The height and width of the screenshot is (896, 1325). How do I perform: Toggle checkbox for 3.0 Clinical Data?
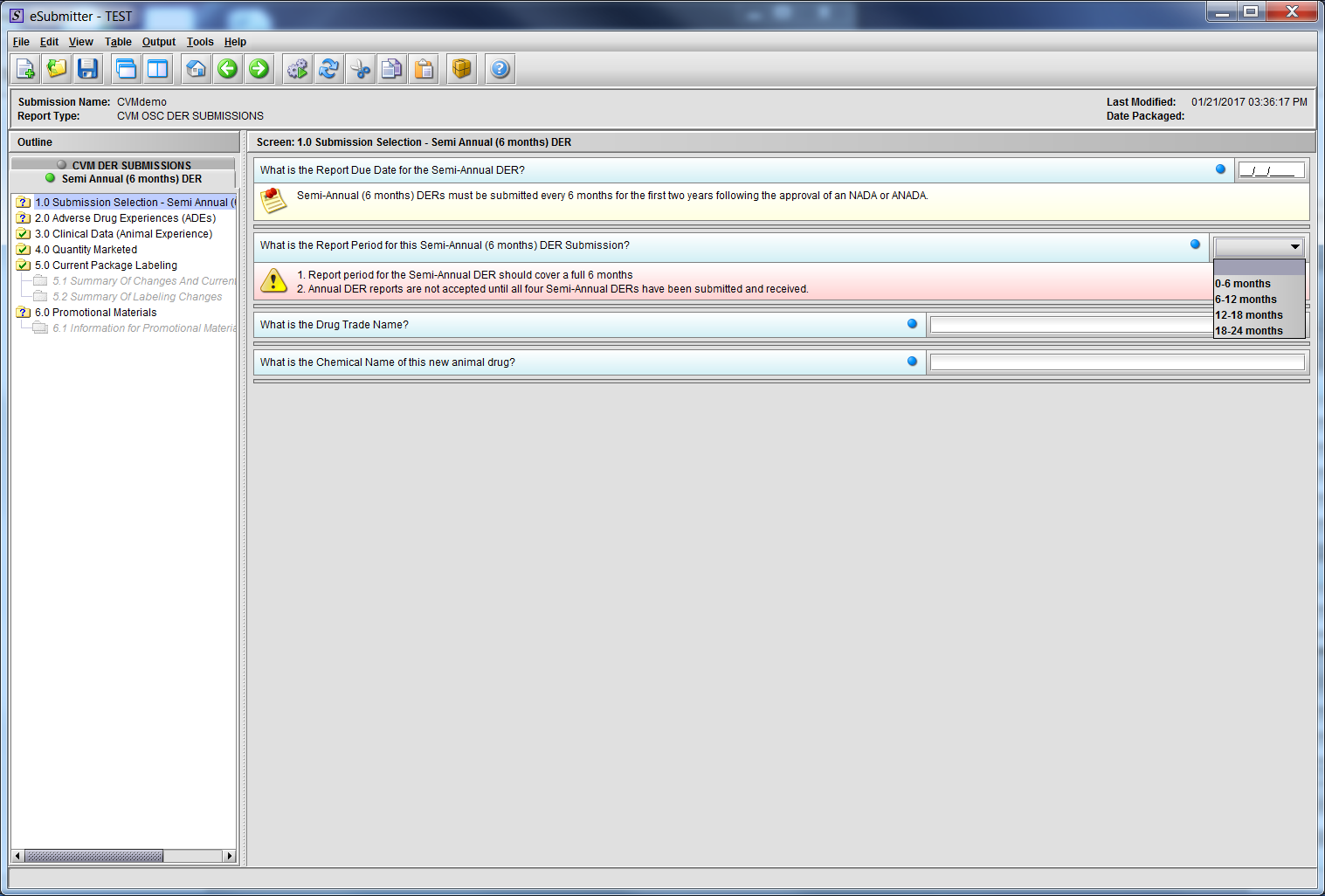(24, 234)
